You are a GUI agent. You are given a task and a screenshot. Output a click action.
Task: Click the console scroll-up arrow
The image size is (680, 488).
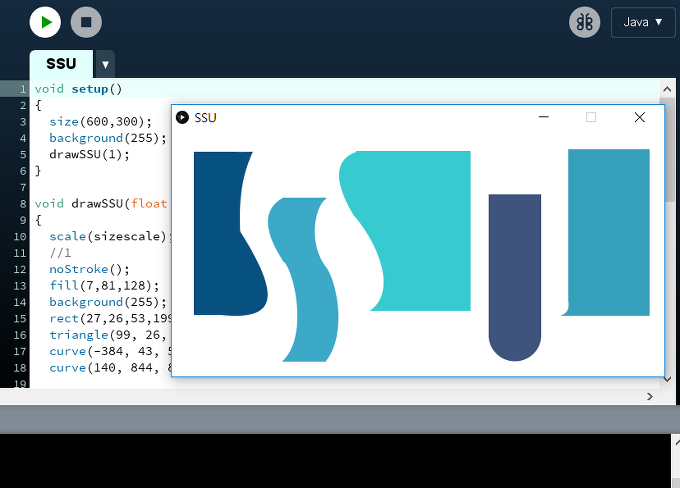677,442
